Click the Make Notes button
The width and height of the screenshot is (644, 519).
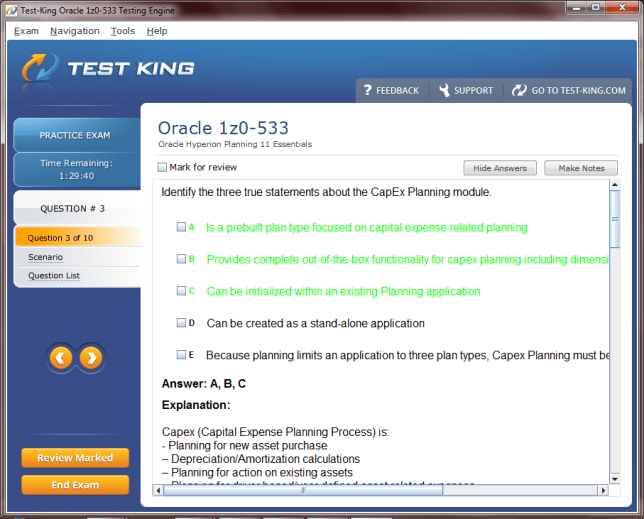pos(581,168)
